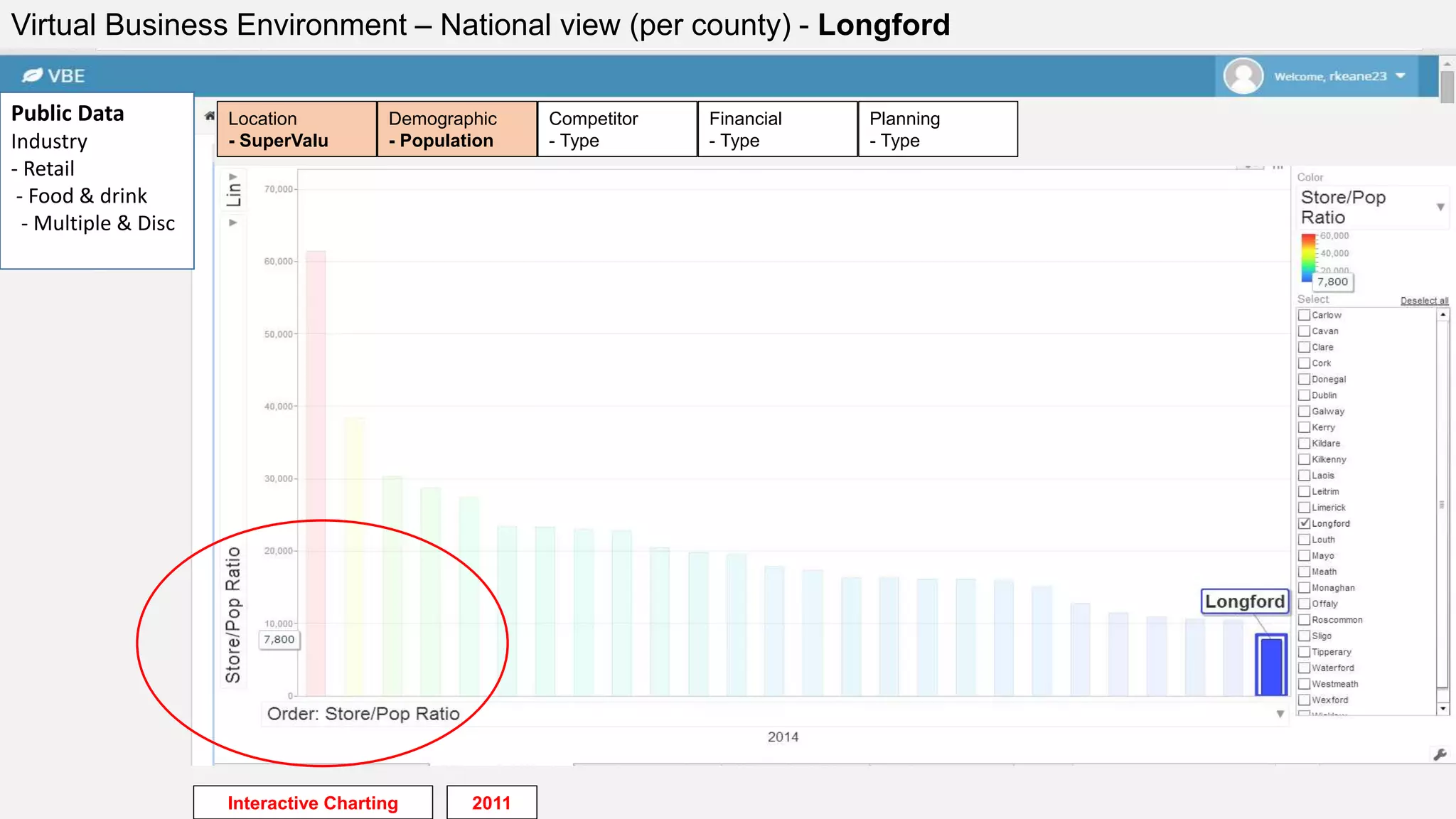Click the county list scroll-down arrow
The height and width of the screenshot is (819, 1456).
tap(1442, 709)
